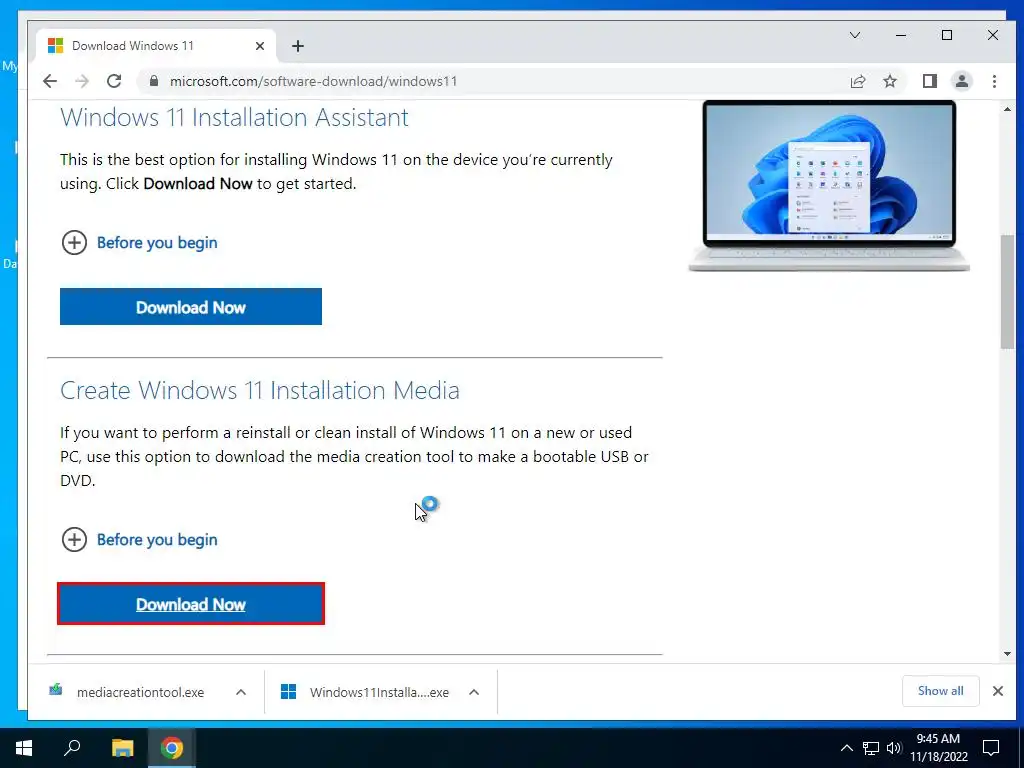The image size is (1024, 768).
Task: Go back to the previous page
Action: [50, 81]
